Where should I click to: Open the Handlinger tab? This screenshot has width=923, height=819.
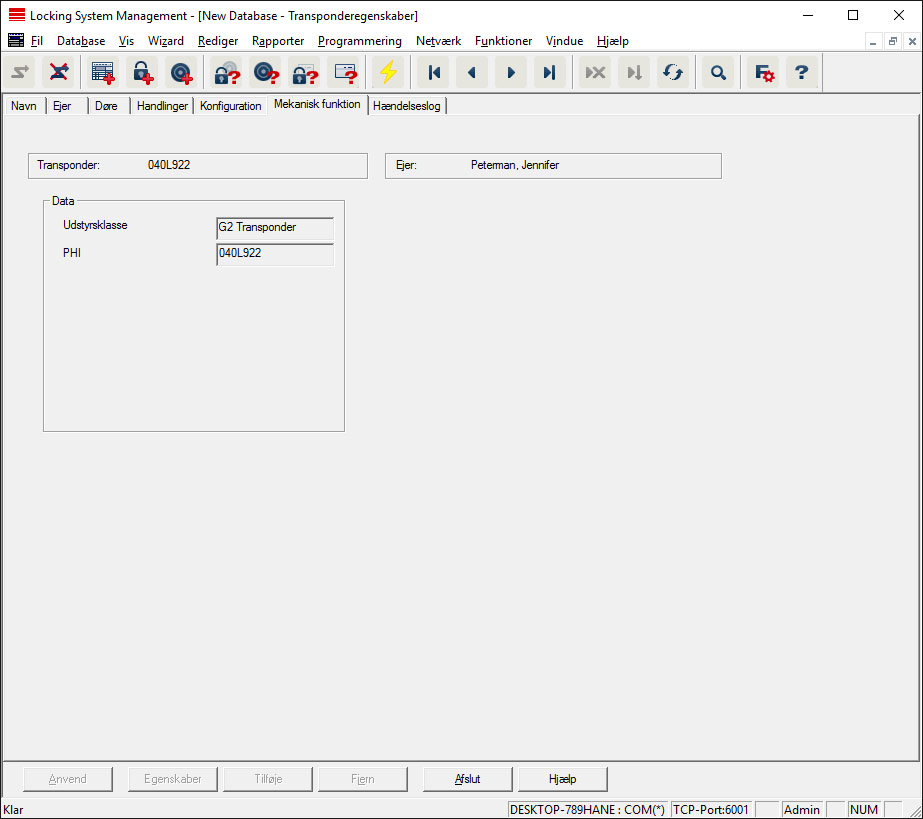point(162,106)
